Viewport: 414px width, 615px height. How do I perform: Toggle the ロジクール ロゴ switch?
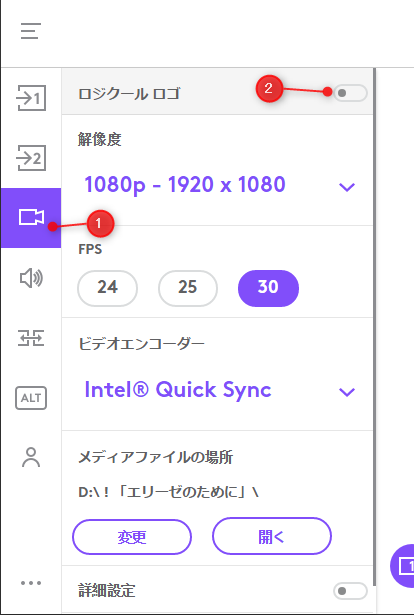[x=350, y=93]
